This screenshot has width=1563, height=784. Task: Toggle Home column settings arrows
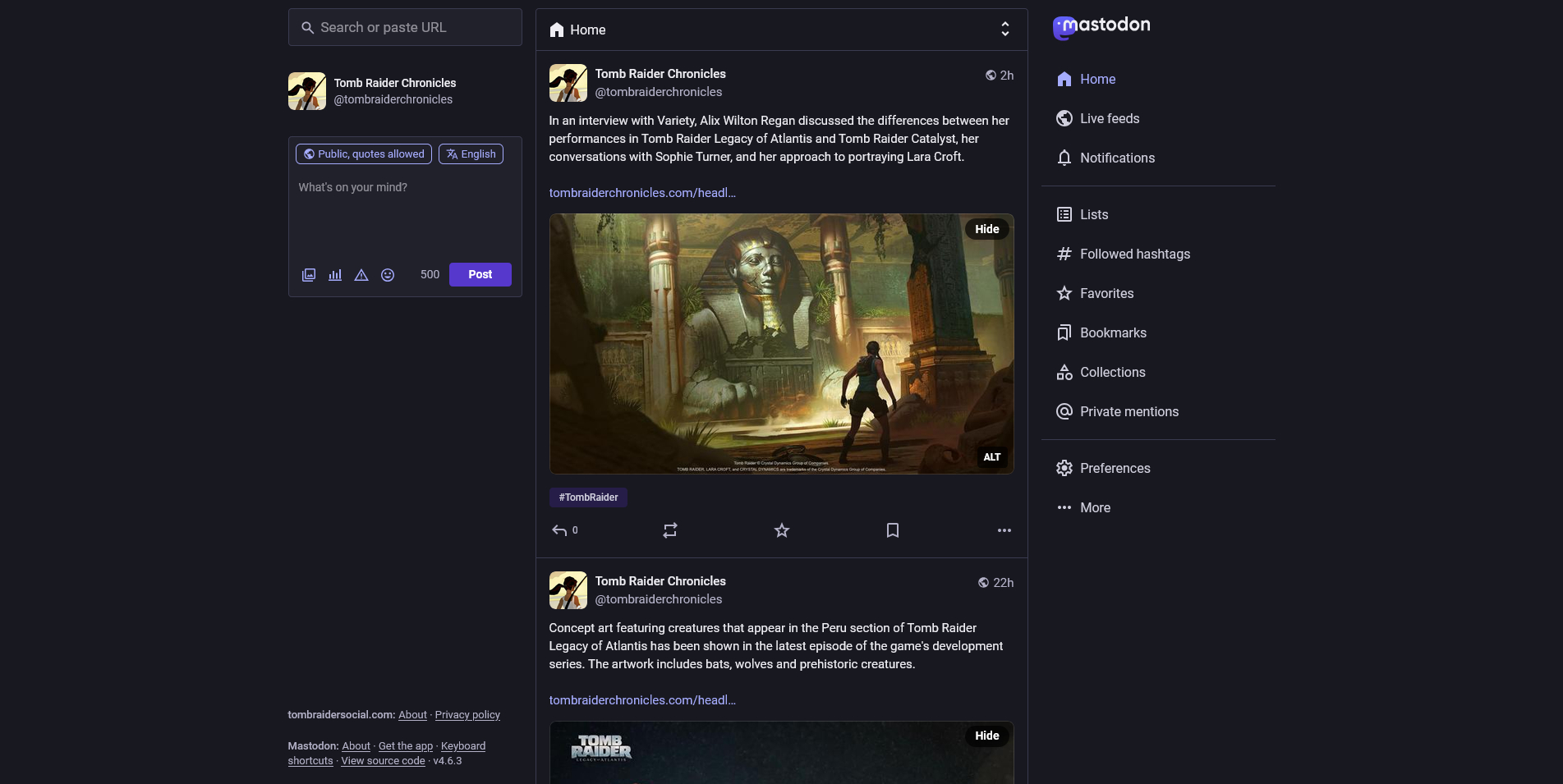click(1005, 30)
